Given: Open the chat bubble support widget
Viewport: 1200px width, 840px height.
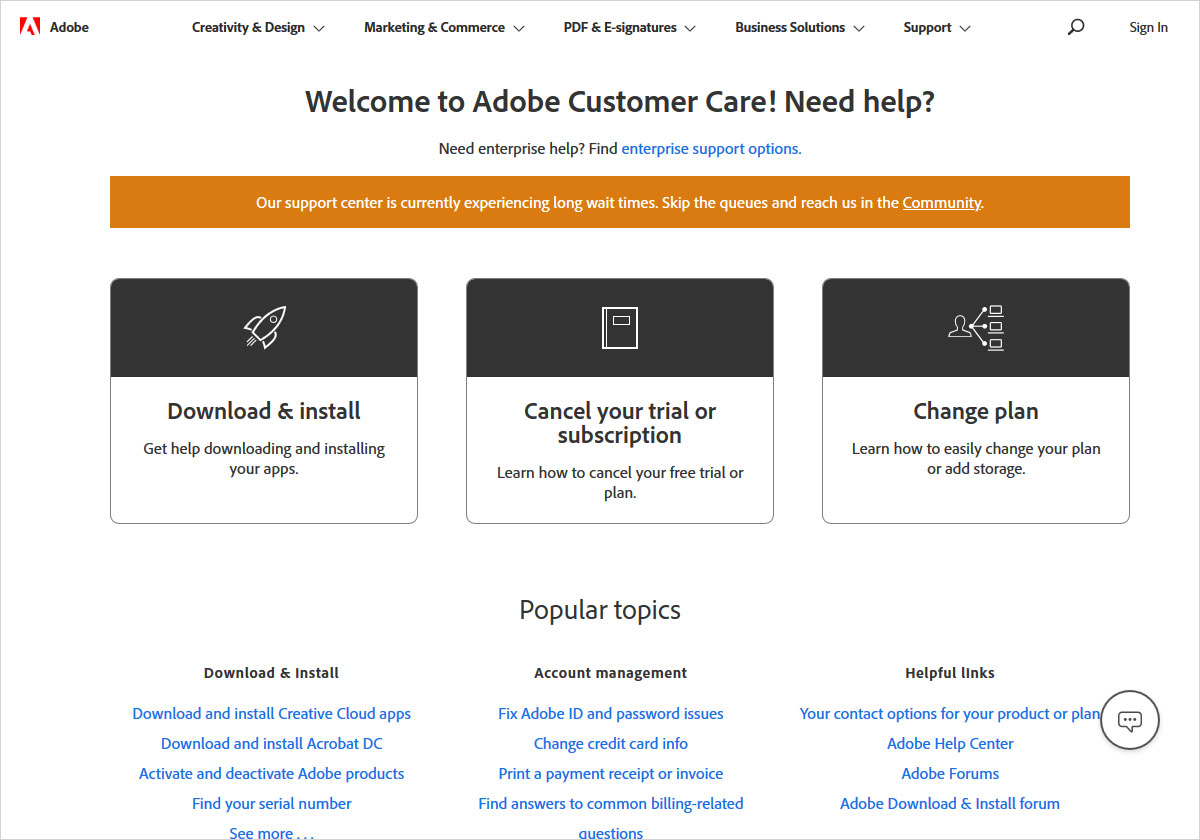Looking at the screenshot, I should [x=1130, y=720].
